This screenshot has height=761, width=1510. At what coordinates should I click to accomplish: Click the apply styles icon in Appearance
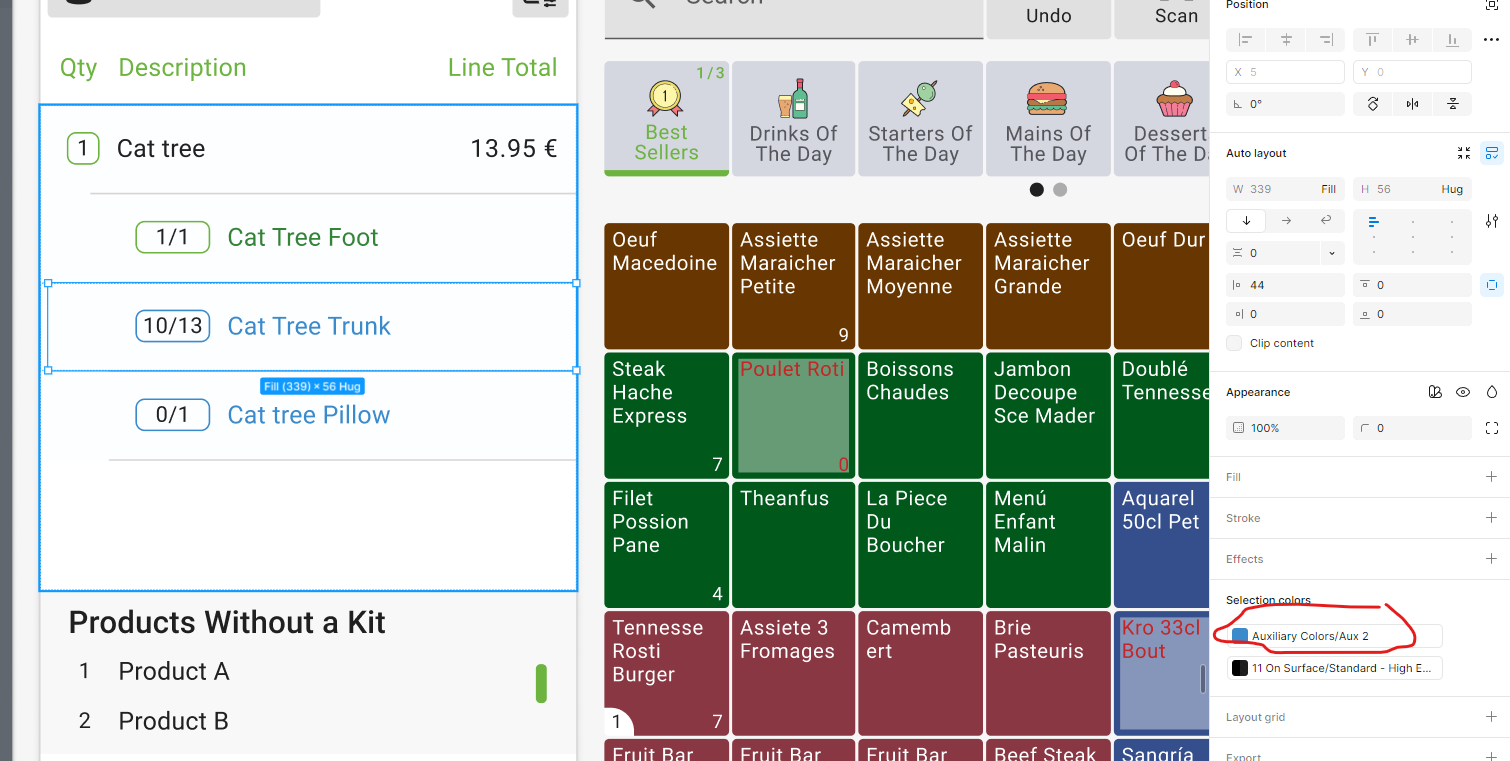[1435, 392]
